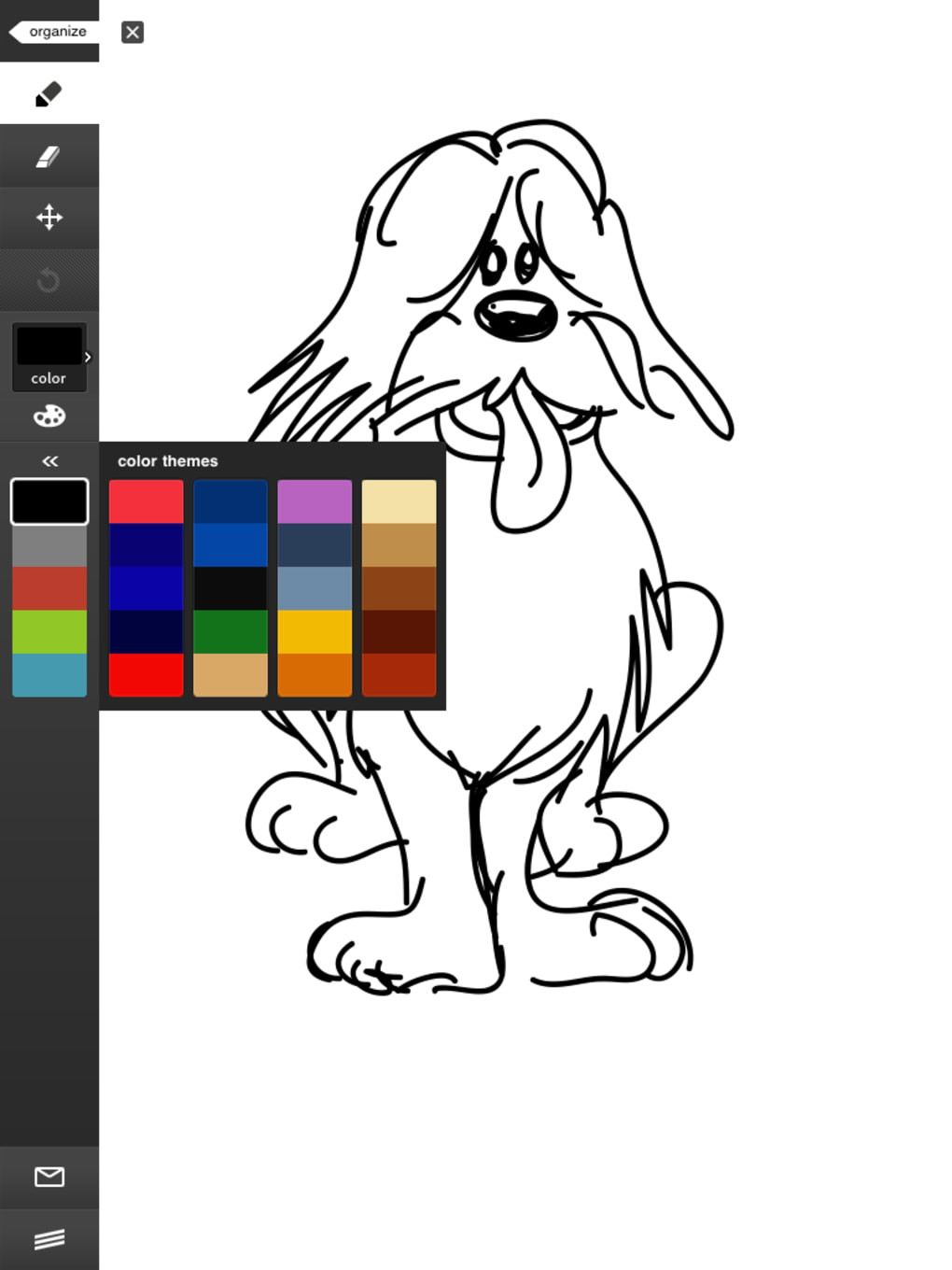The image size is (952, 1270).
Task: Share drawing via envelope mail icon
Action: tap(49, 1177)
